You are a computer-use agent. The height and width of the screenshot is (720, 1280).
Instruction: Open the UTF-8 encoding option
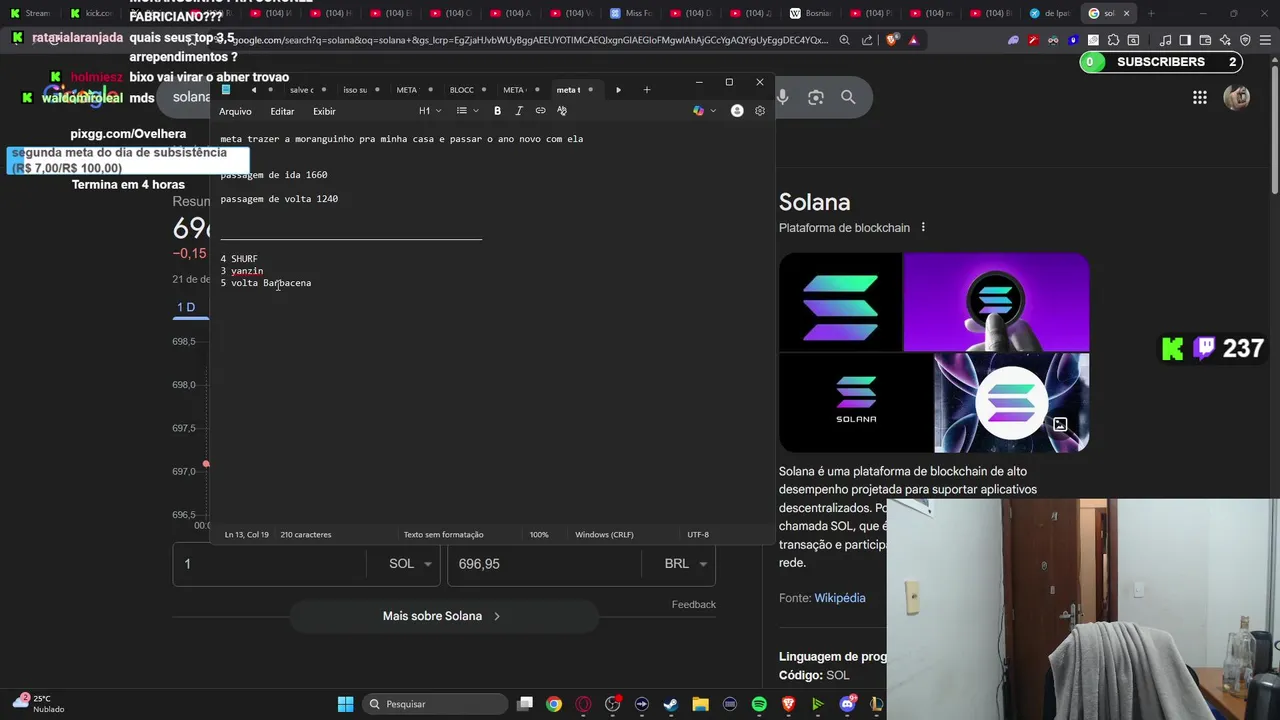tap(698, 535)
